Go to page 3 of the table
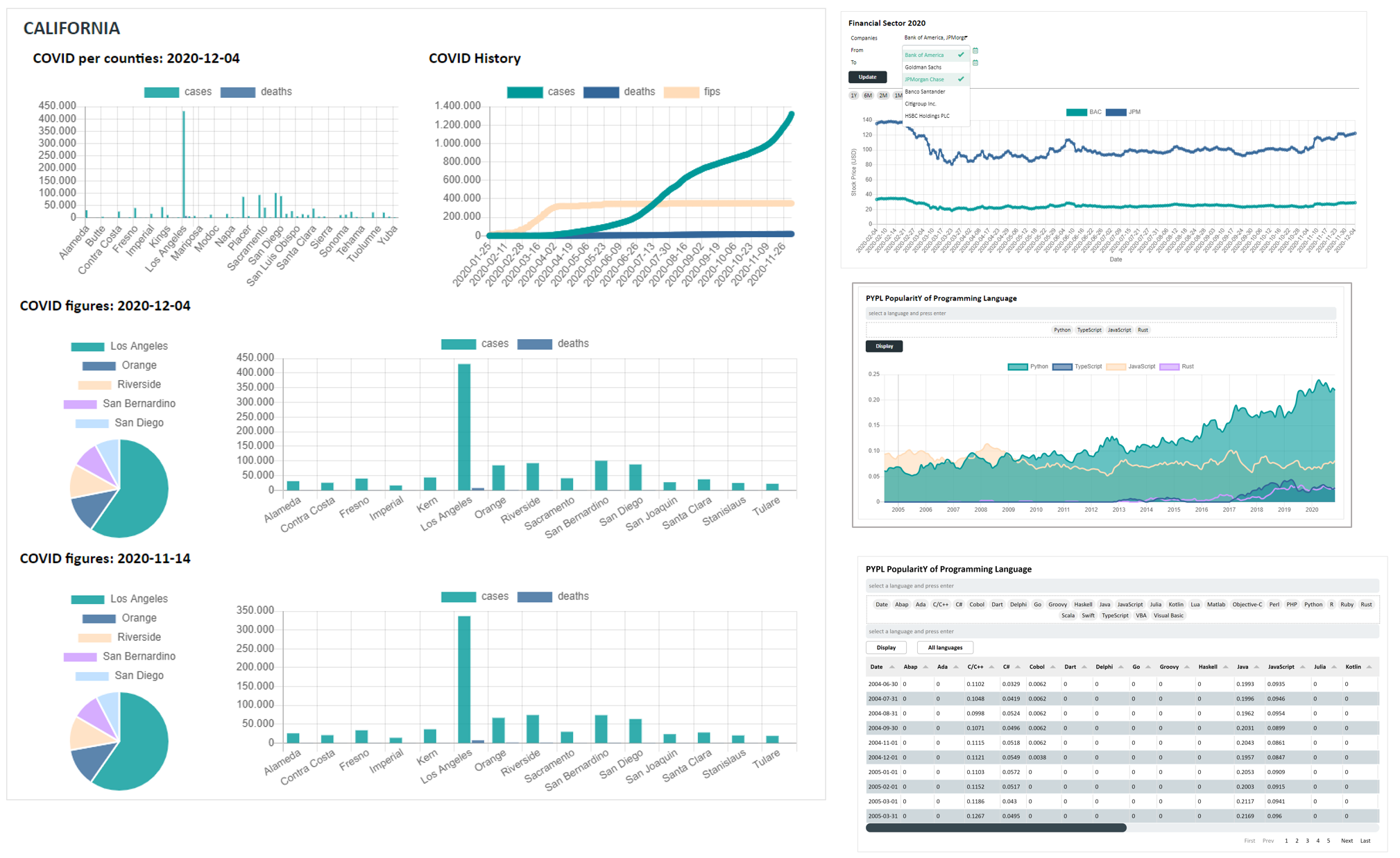Image resolution: width=1400 pixels, height=858 pixels. [x=1308, y=841]
